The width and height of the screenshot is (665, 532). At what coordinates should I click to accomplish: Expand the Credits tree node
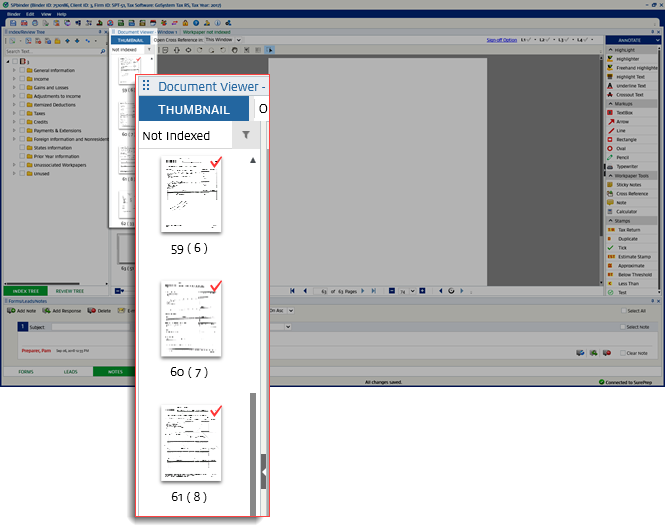coord(14,122)
